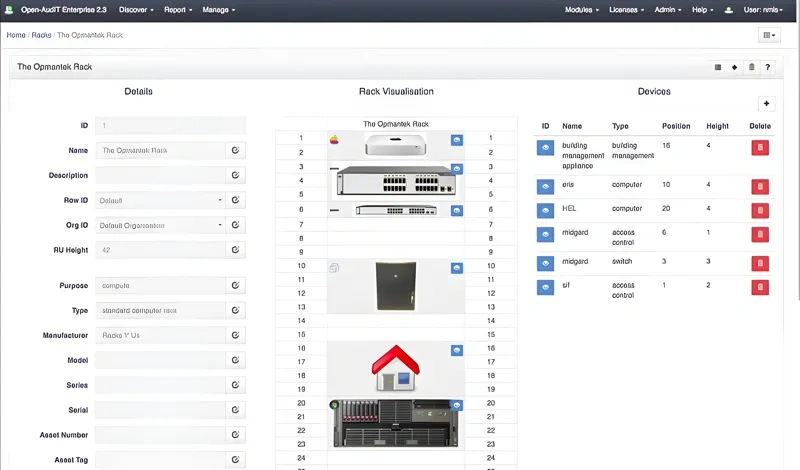Delete the building management appliance device

pyautogui.click(x=760, y=147)
